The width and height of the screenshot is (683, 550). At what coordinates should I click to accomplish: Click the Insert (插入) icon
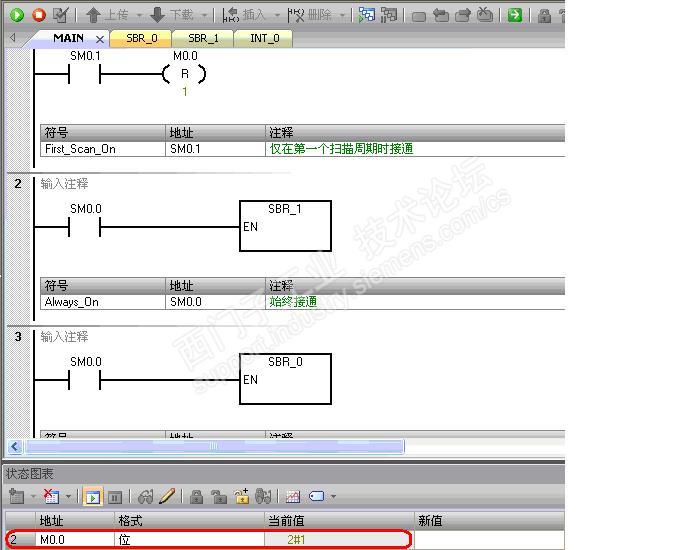[x=231, y=15]
